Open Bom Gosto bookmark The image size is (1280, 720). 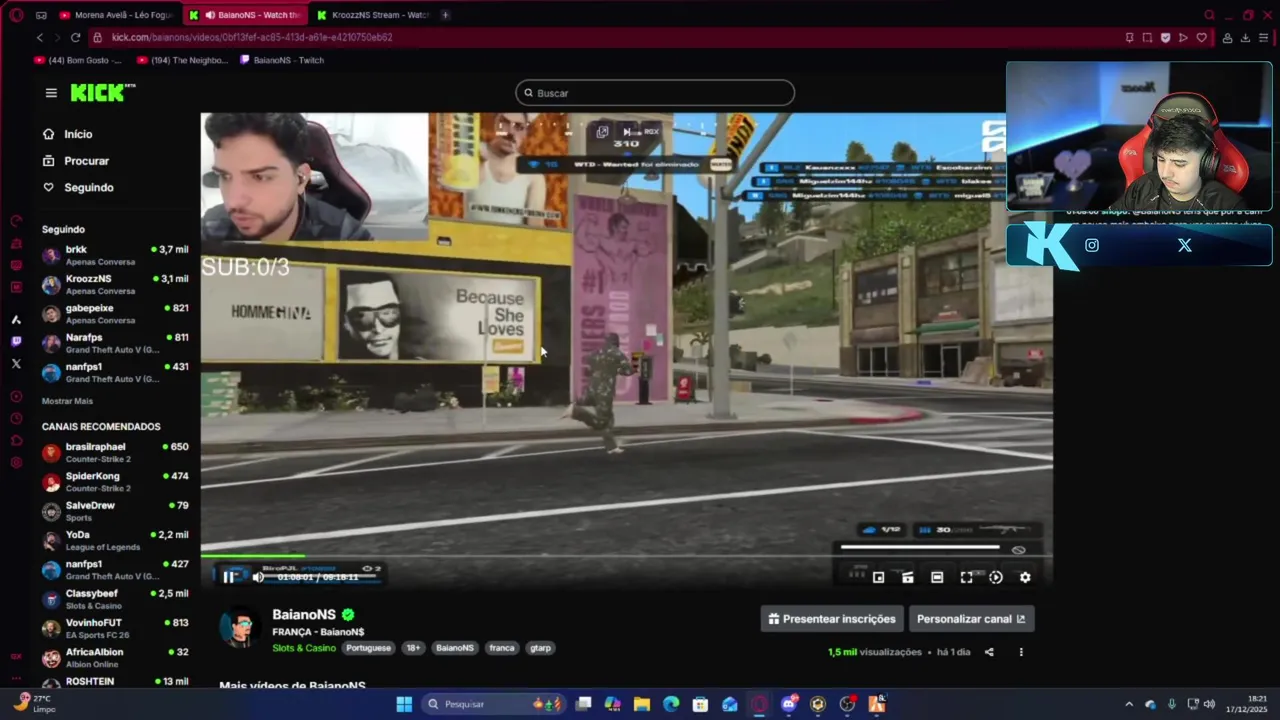78,60
